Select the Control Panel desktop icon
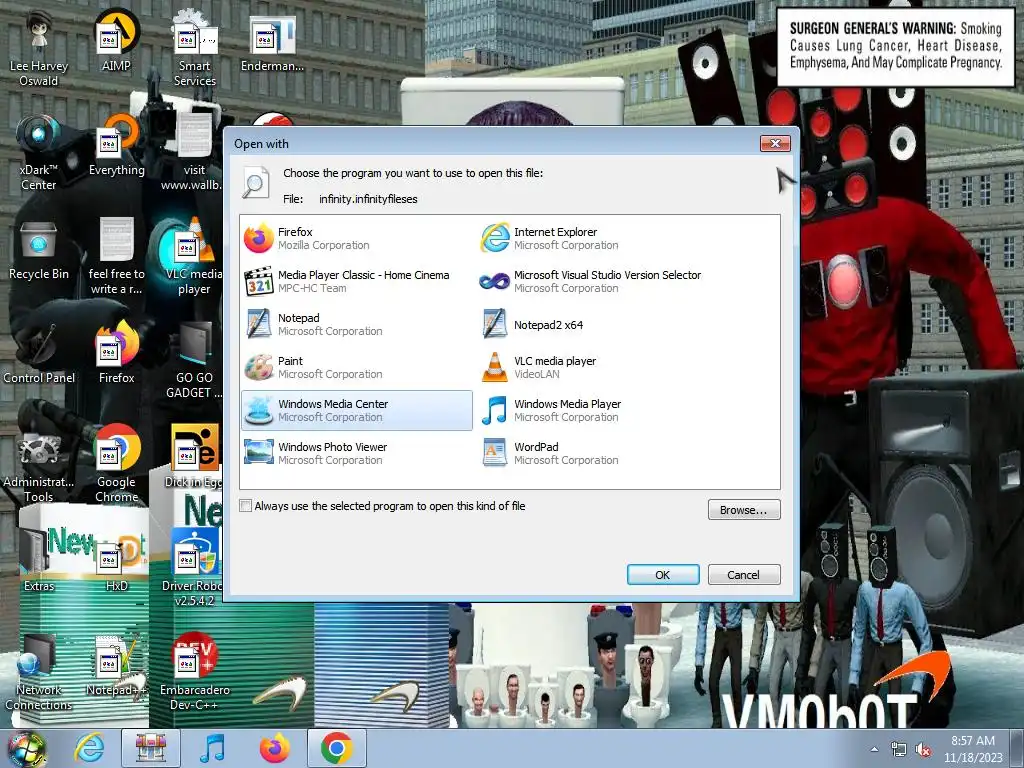Image resolution: width=1024 pixels, height=768 pixels. 39,354
